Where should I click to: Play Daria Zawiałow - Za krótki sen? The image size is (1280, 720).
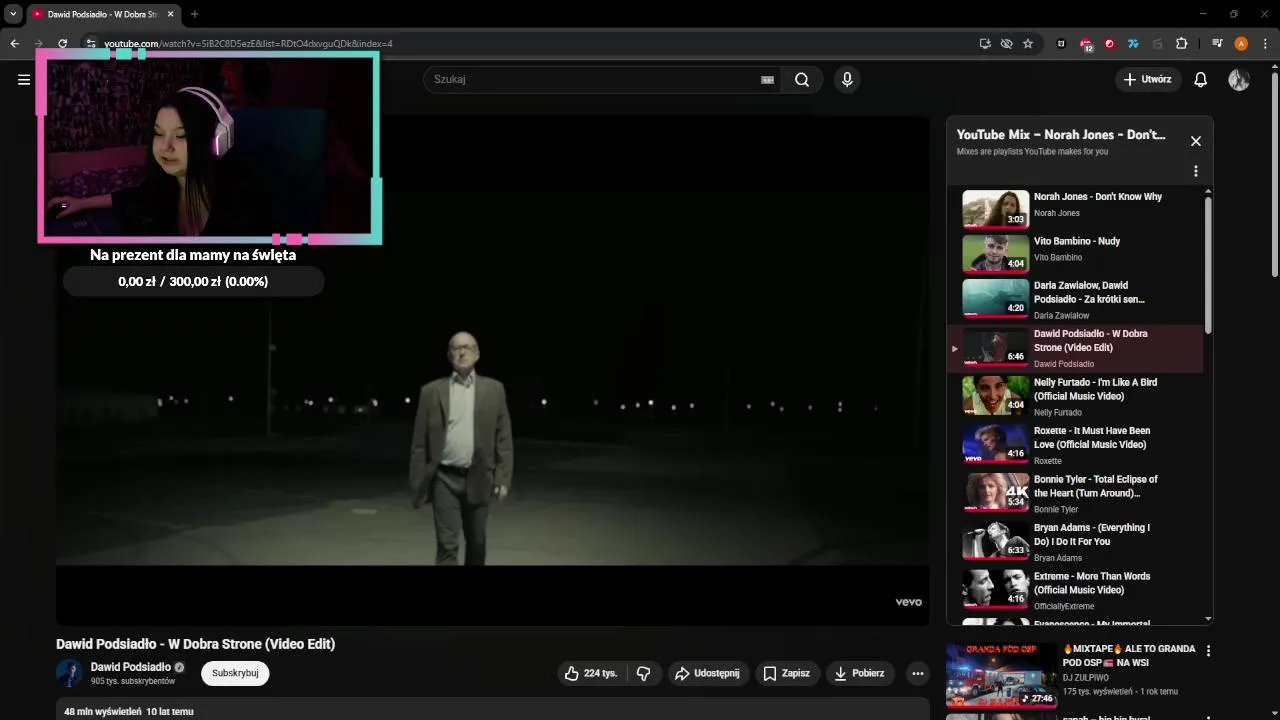[x=1075, y=299]
